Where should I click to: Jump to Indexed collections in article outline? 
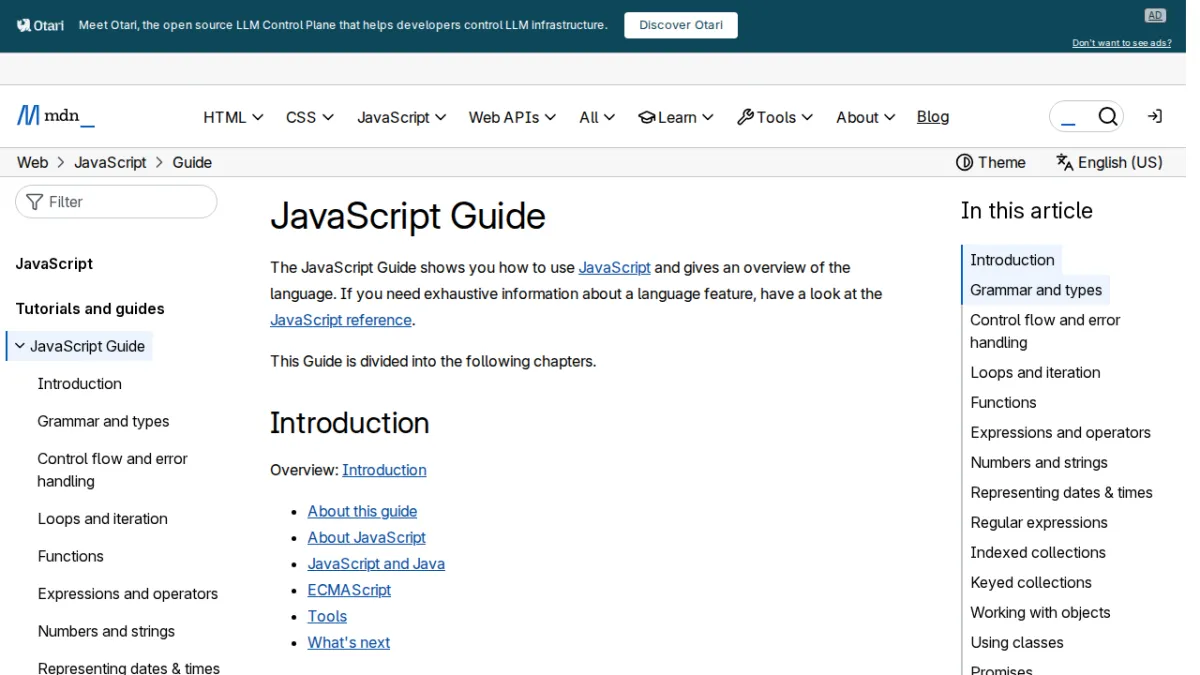click(1038, 552)
